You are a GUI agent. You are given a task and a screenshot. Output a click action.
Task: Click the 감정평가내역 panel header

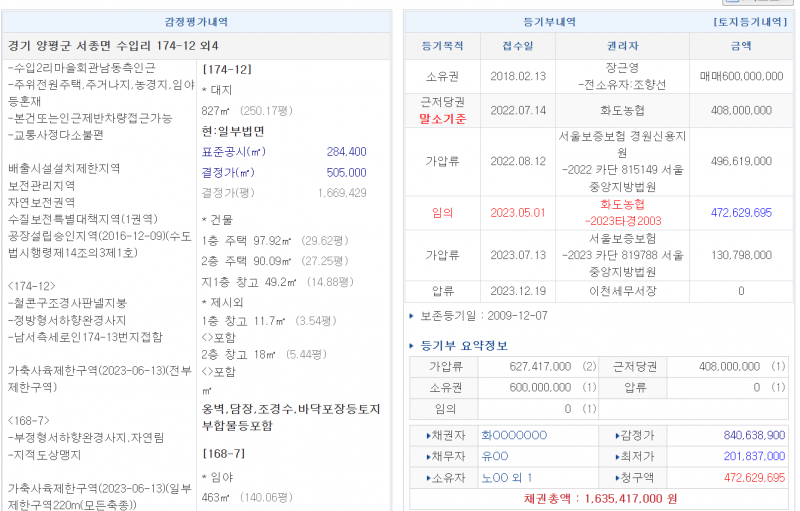(196, 21)
